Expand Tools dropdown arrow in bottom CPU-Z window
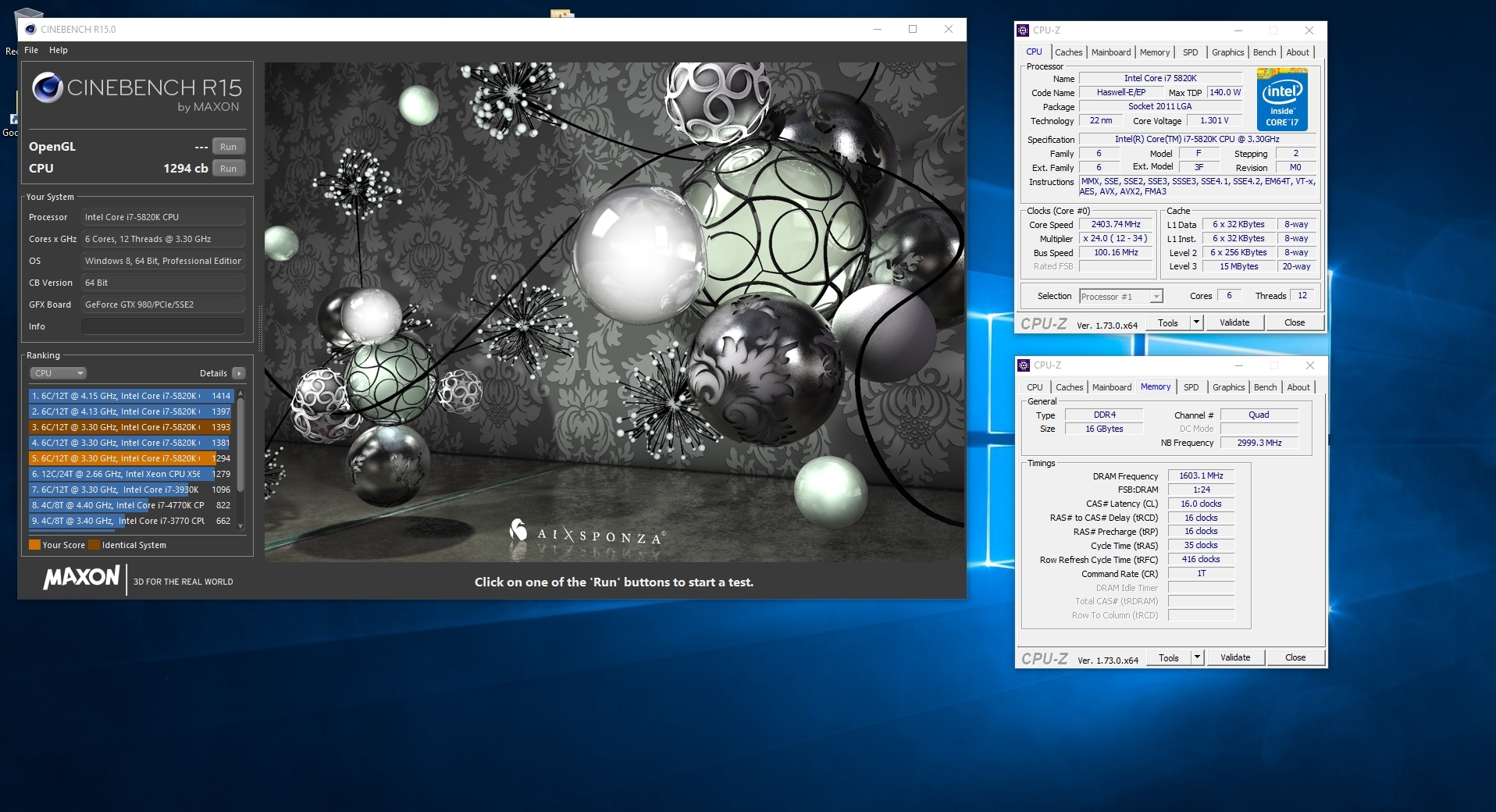 [1197, 657]
